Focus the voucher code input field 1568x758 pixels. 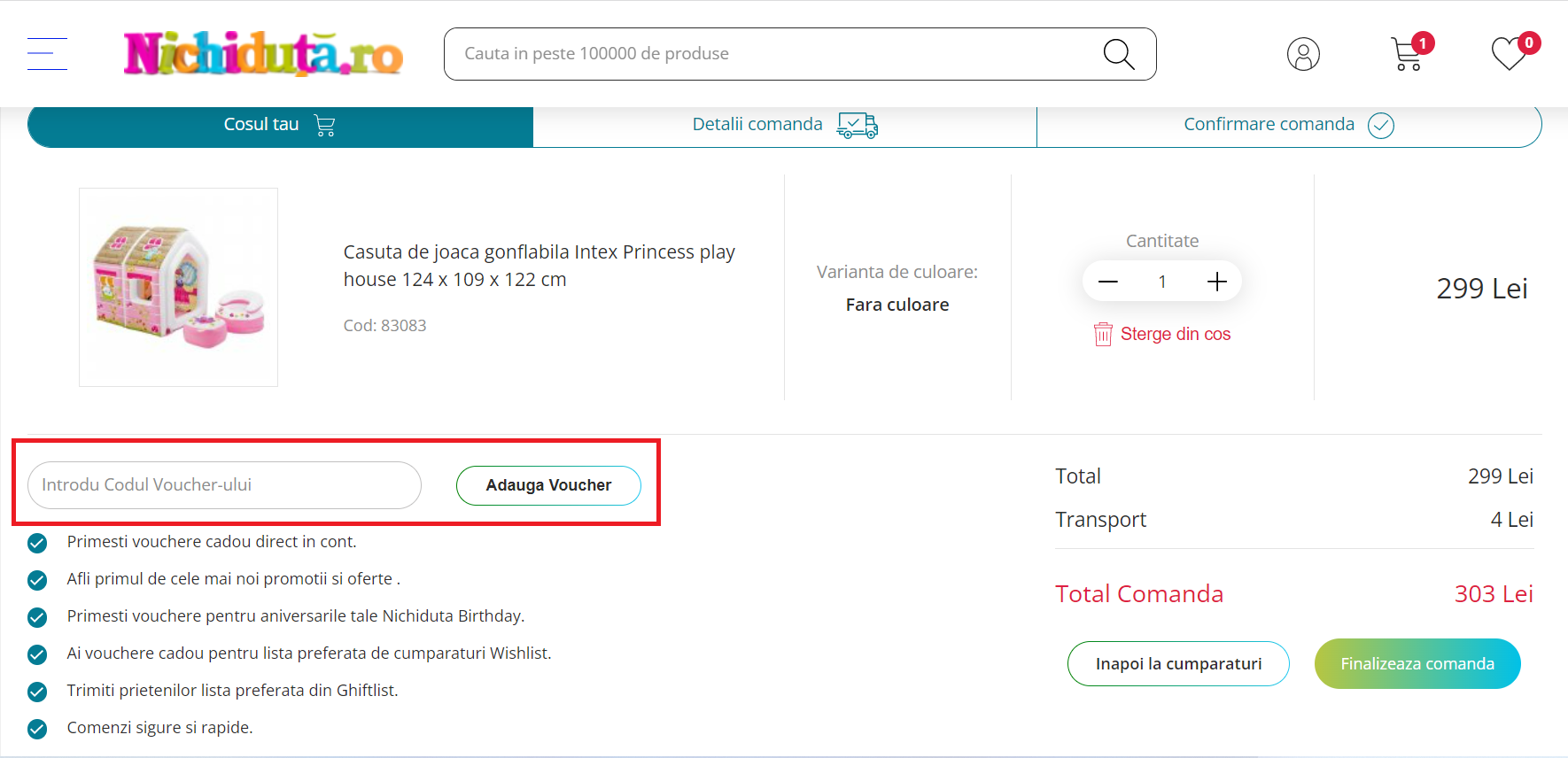click(x=224, y=485)
